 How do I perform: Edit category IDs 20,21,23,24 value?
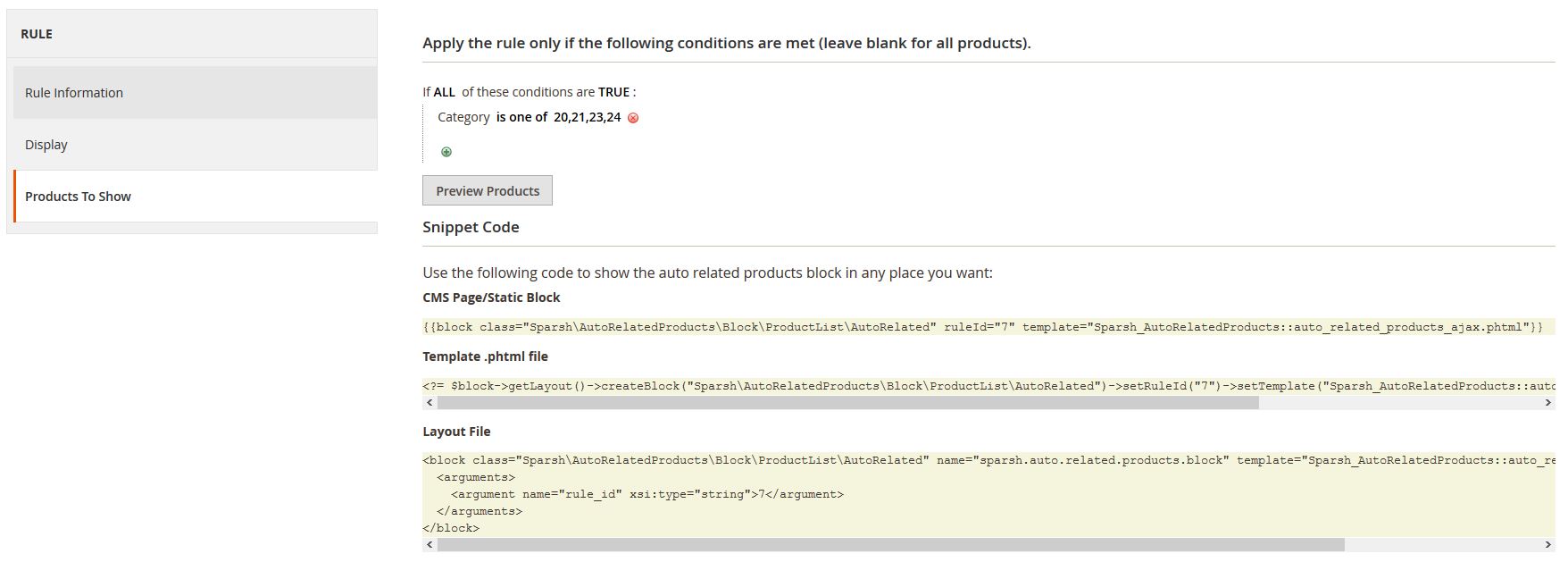[x=587, y=117]
